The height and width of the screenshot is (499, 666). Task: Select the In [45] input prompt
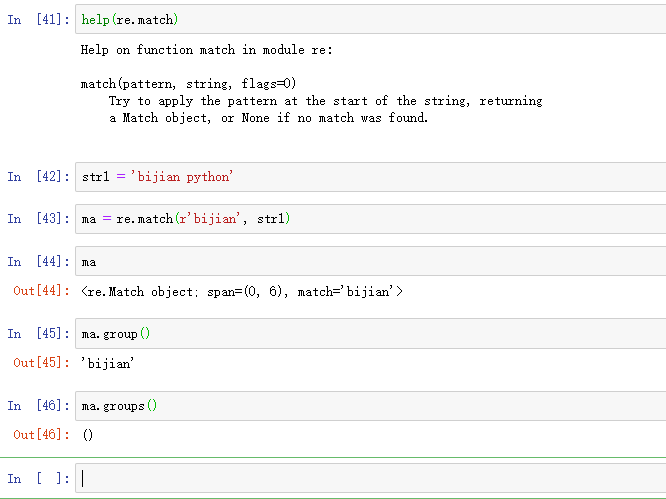(x=39, y=334)
